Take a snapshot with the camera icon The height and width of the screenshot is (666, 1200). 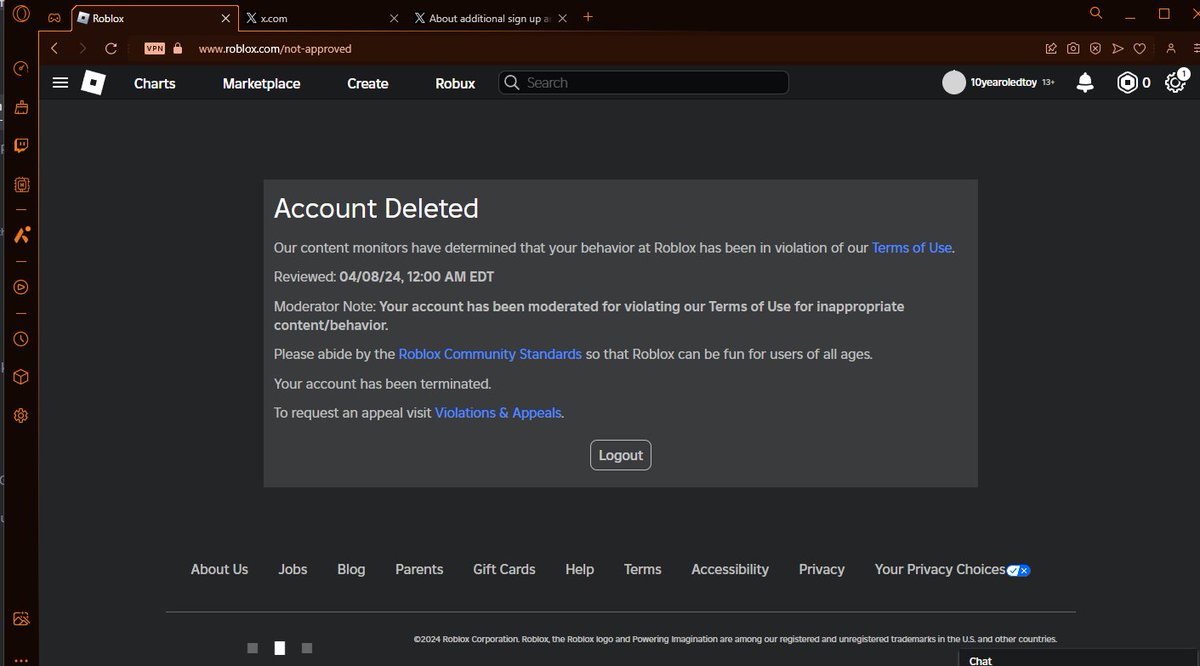coord(1073,48)
